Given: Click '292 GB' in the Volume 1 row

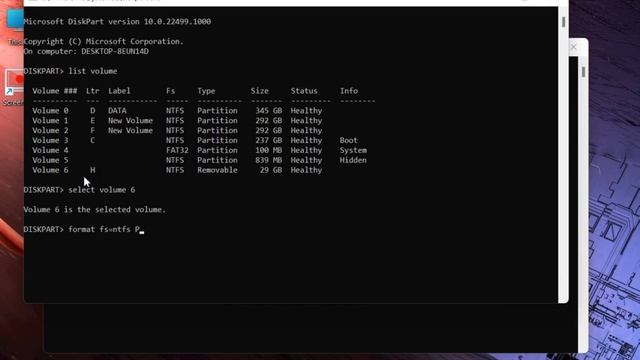Looking at the screenshot, I should 269,120.
